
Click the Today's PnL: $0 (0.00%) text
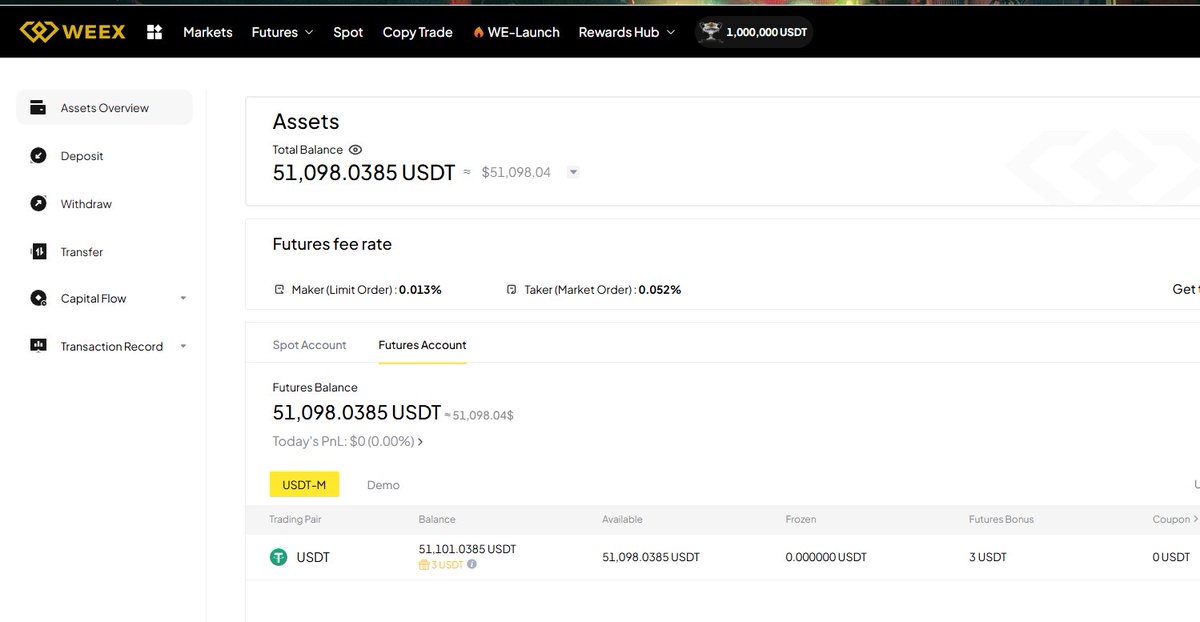tap(343, 442)
